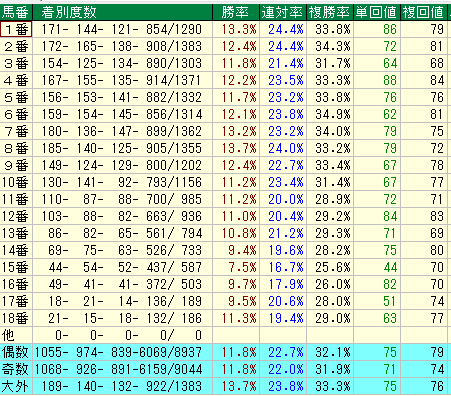Click the 44 単回値 in 15番 row
Screen dimensions: 451x396
(x=377, y=267)
